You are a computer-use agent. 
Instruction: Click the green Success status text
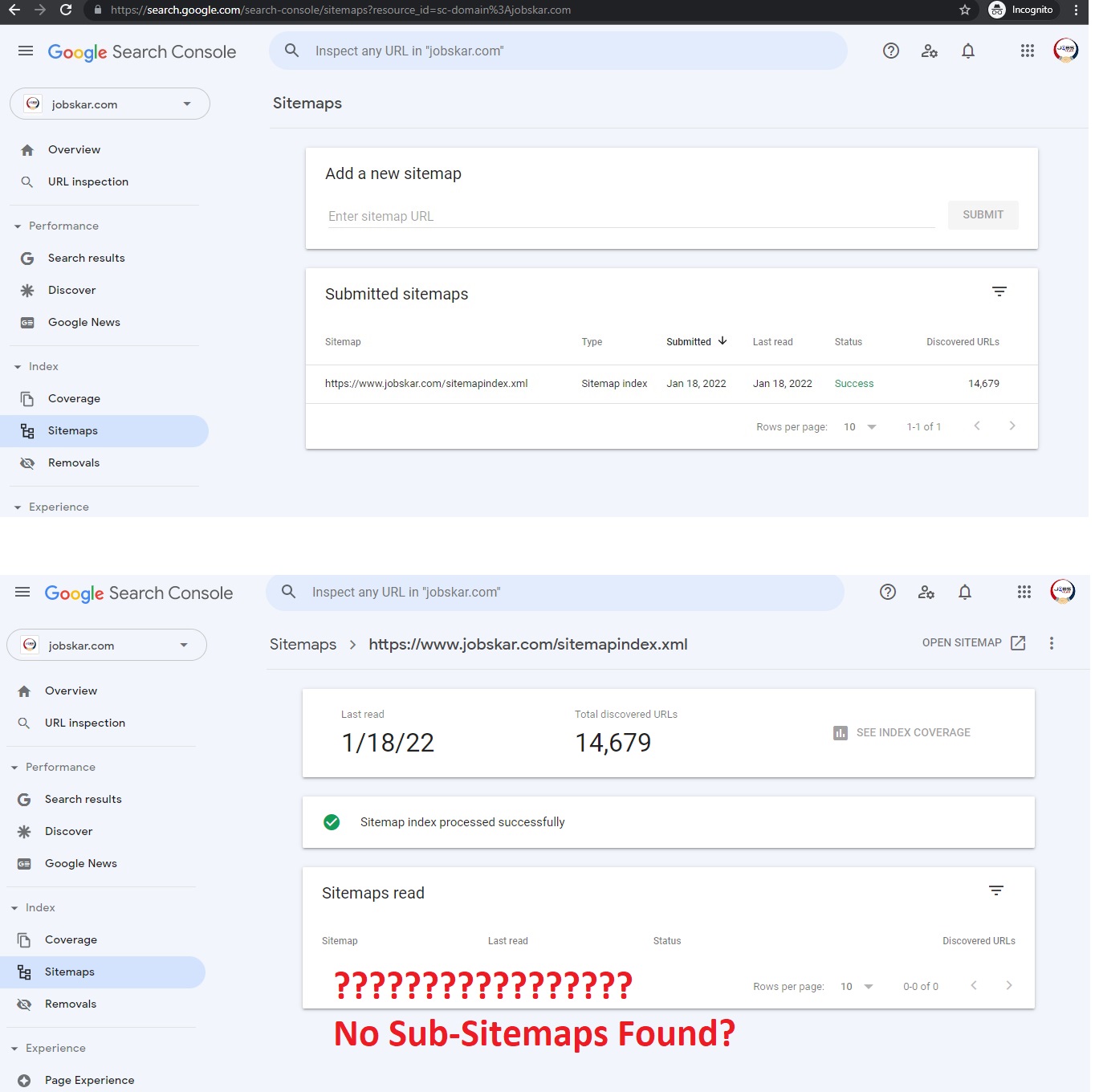854,384
